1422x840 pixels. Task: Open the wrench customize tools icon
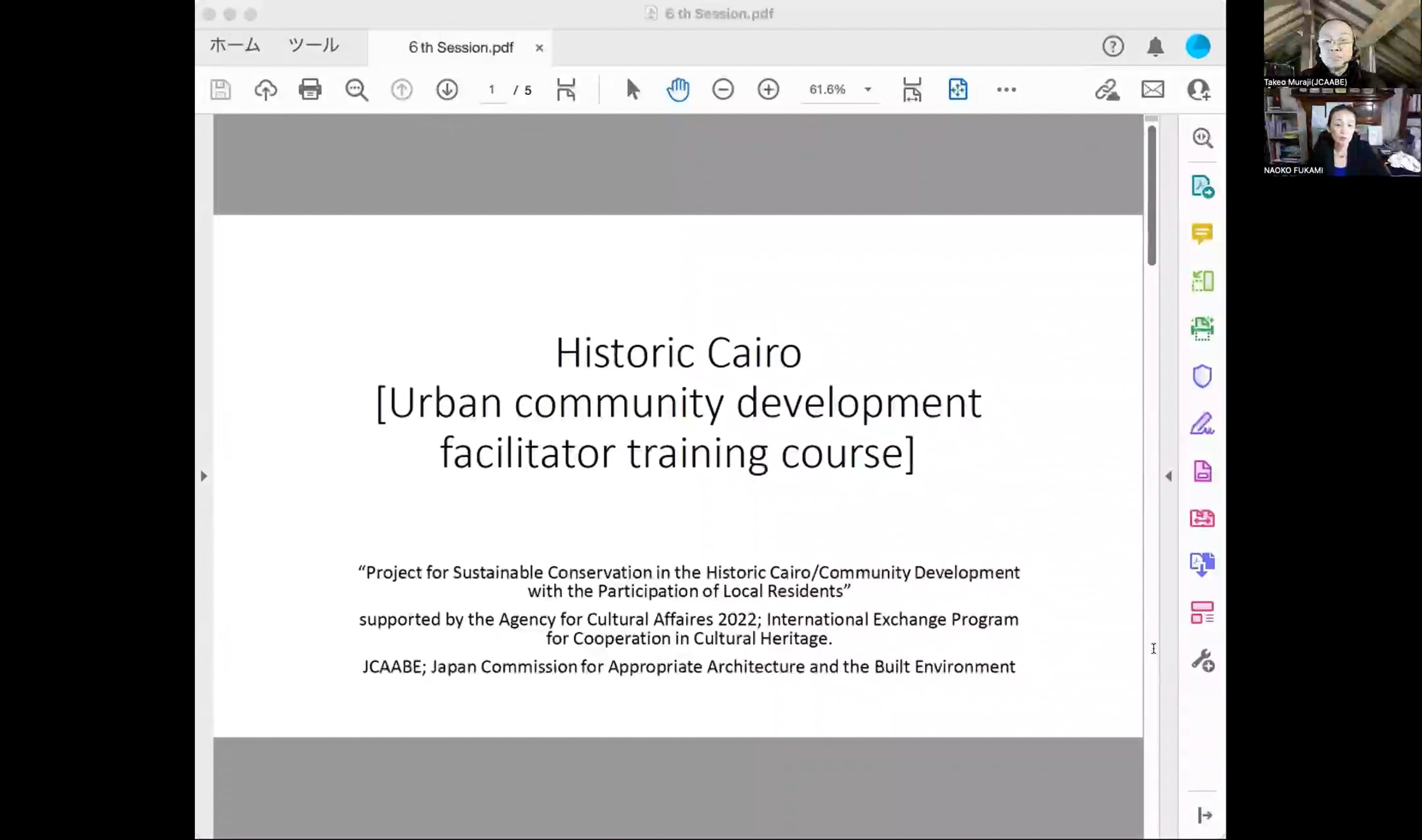point(1203,661)
